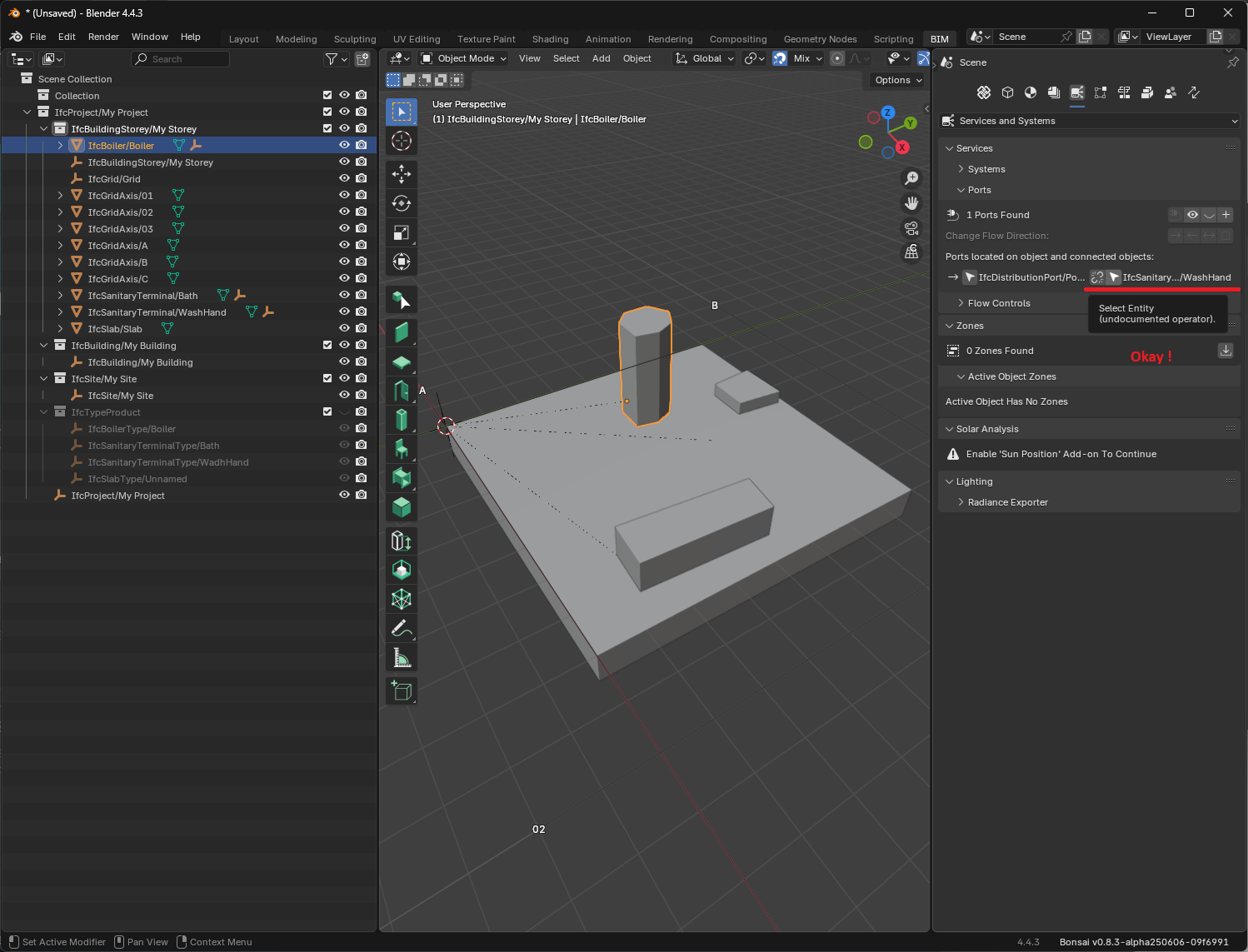Viewport: 1248px width, 952px height.
Task: Select the Select Box tool in viewport toolbar
Action: point(402,112)
